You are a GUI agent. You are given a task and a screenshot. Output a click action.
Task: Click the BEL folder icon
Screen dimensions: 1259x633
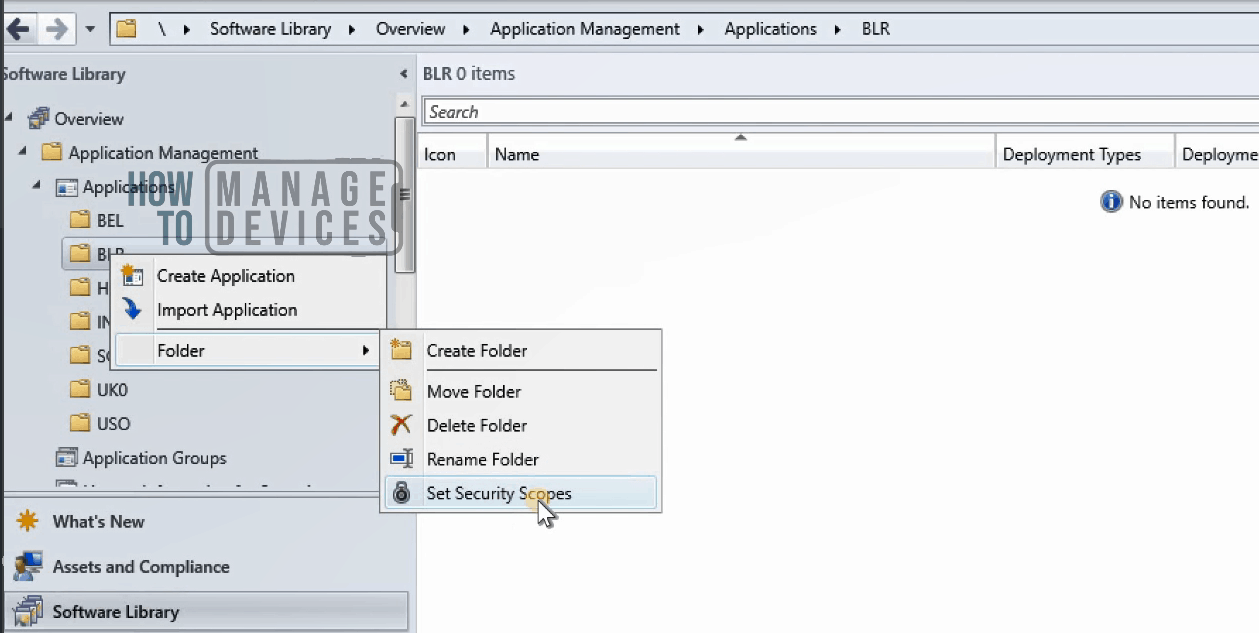pos(80,220)
